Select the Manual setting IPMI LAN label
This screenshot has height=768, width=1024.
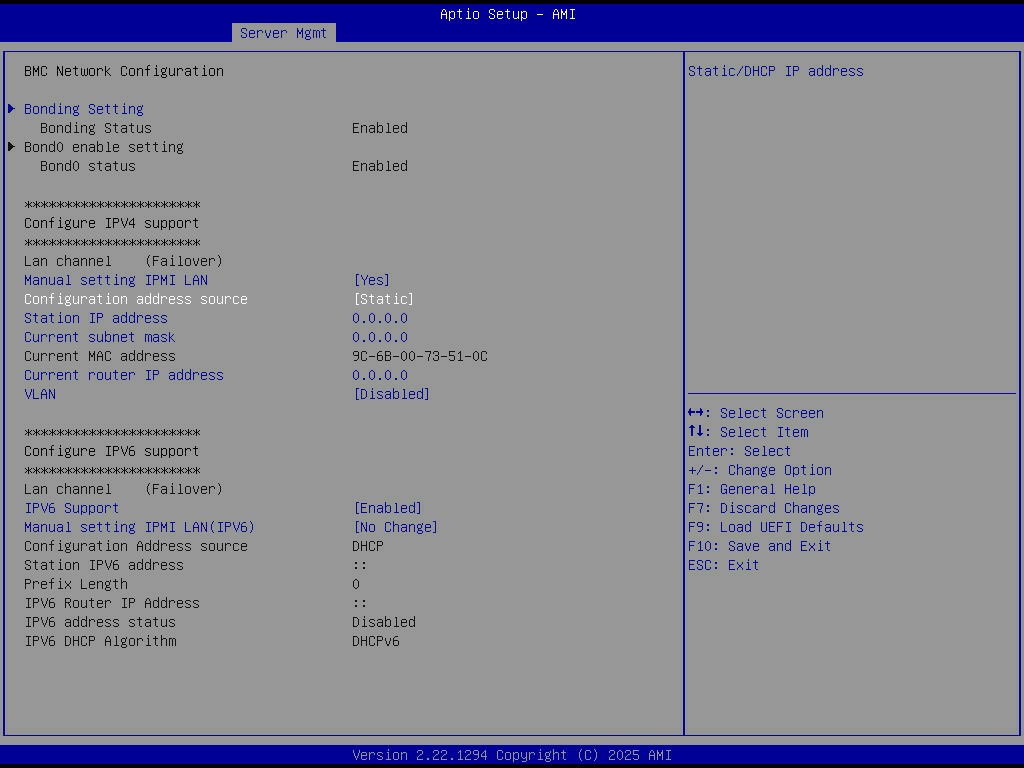pyautogui.click(x=116, y=280)
